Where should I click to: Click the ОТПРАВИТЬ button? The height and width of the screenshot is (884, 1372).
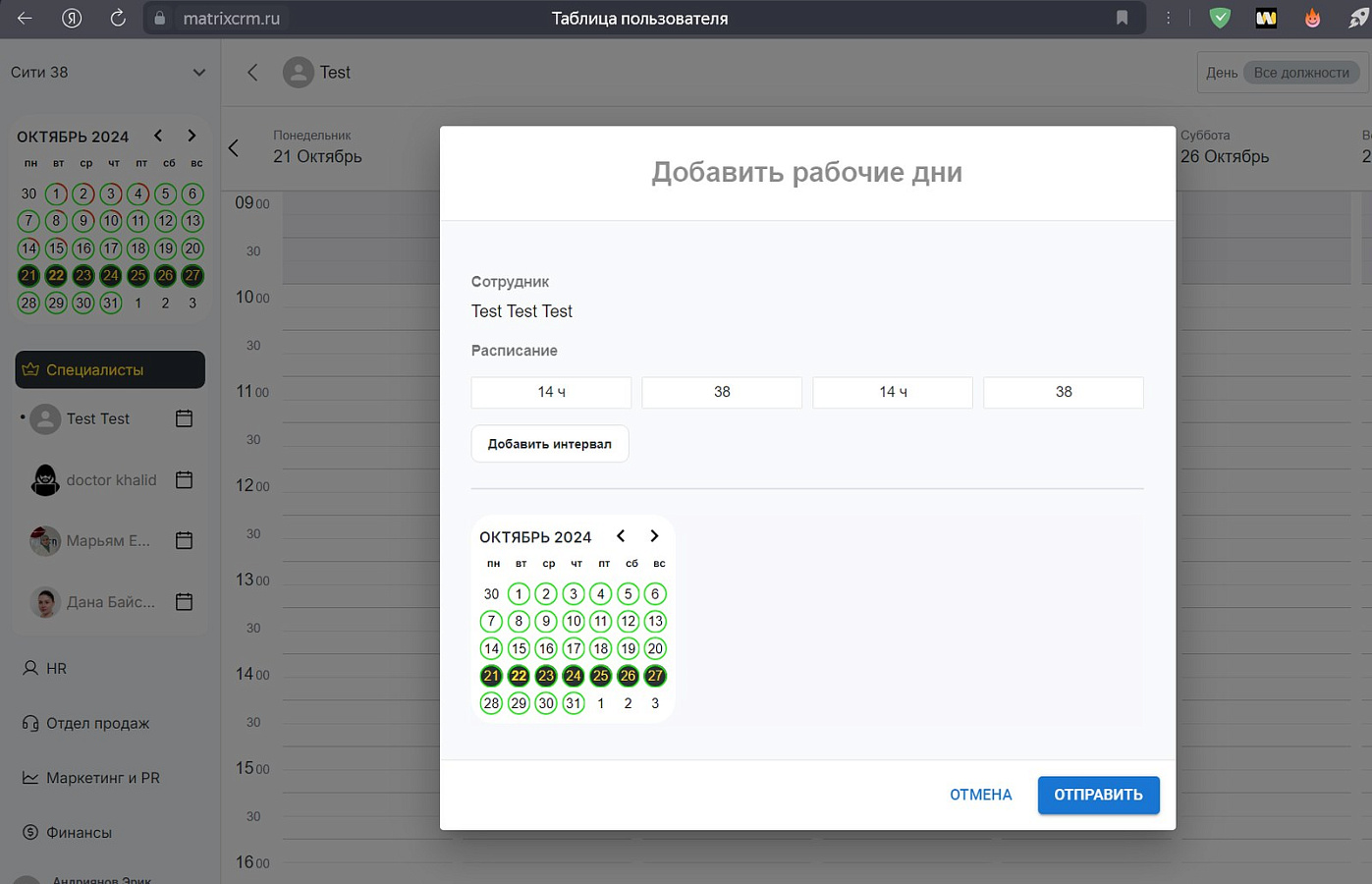[x=1098, y=795]
